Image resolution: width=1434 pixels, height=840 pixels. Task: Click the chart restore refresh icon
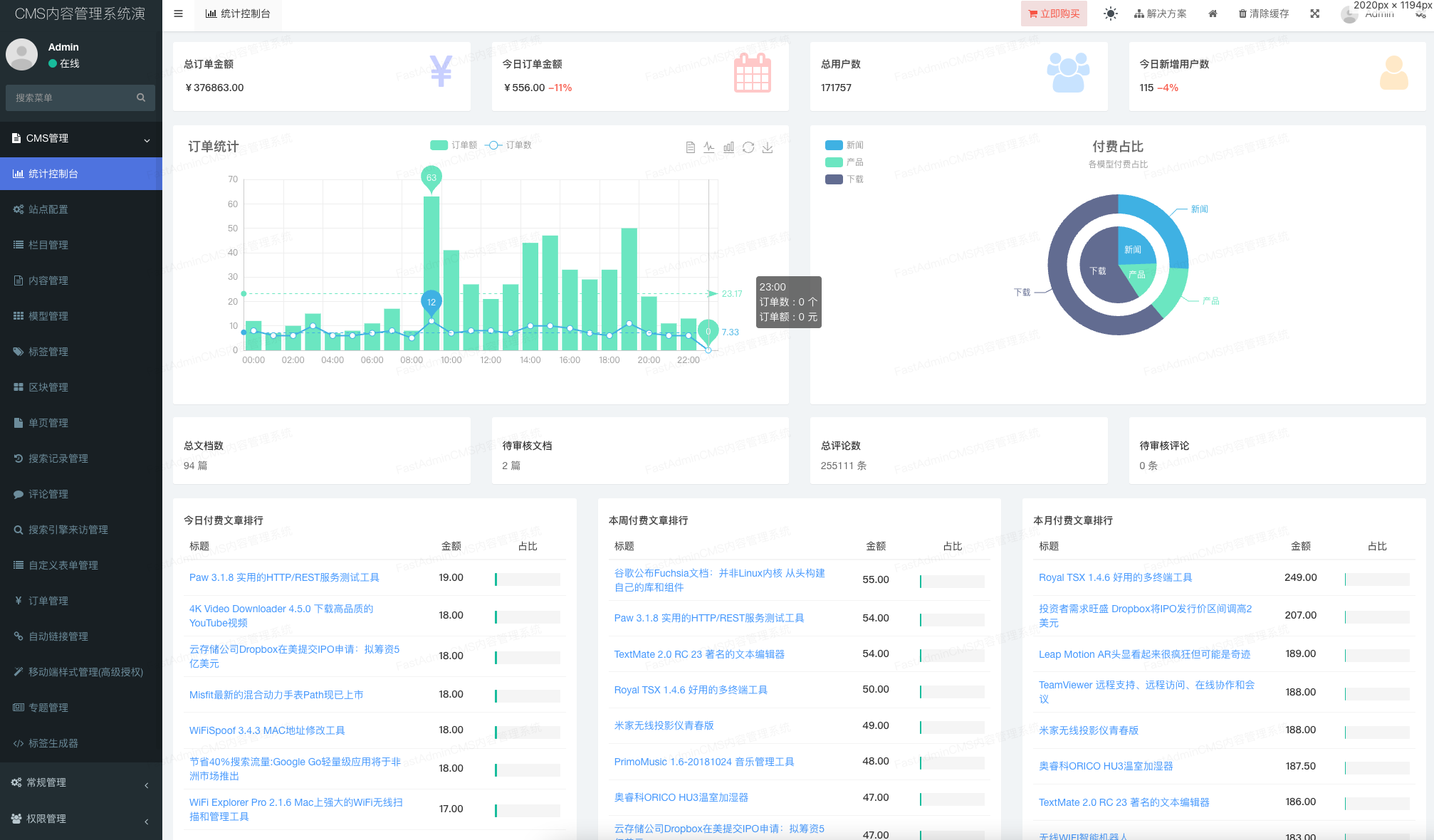coord(748,147)
